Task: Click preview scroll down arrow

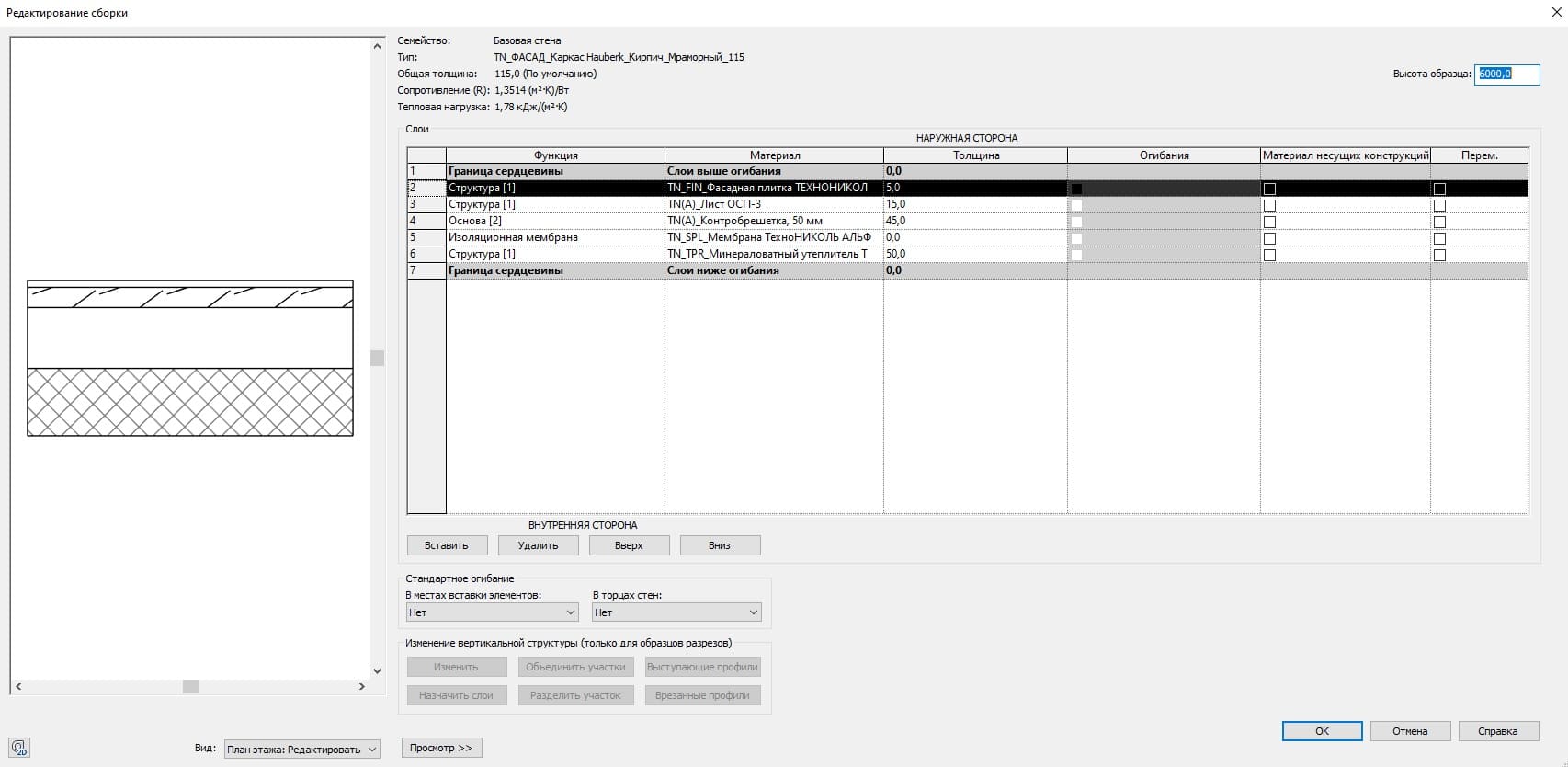Action: [377, 671]
